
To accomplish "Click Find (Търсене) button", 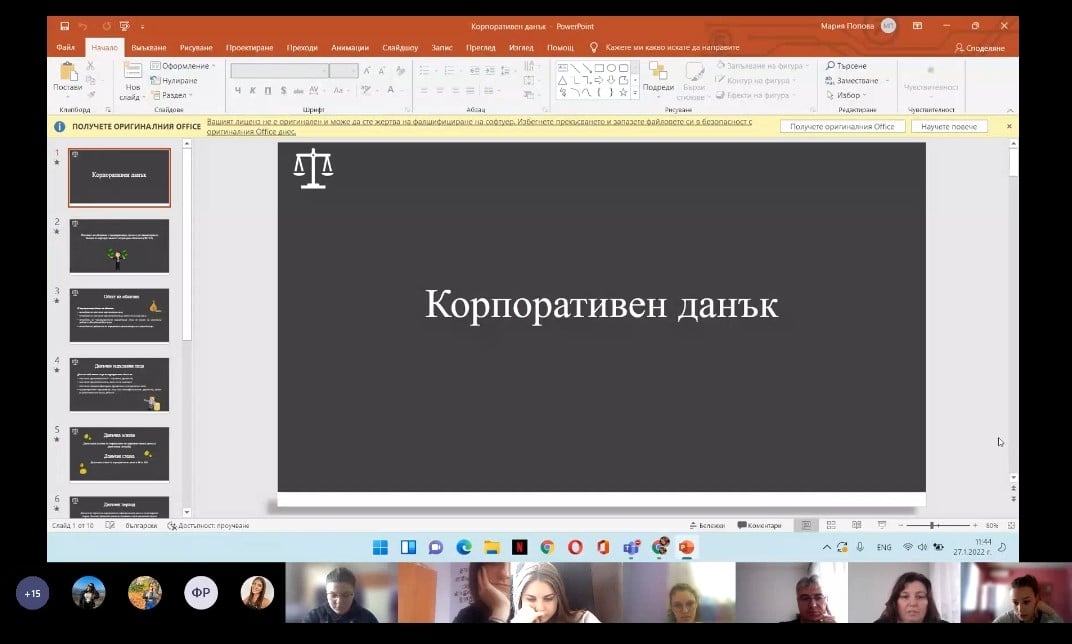I will (846, 66).
